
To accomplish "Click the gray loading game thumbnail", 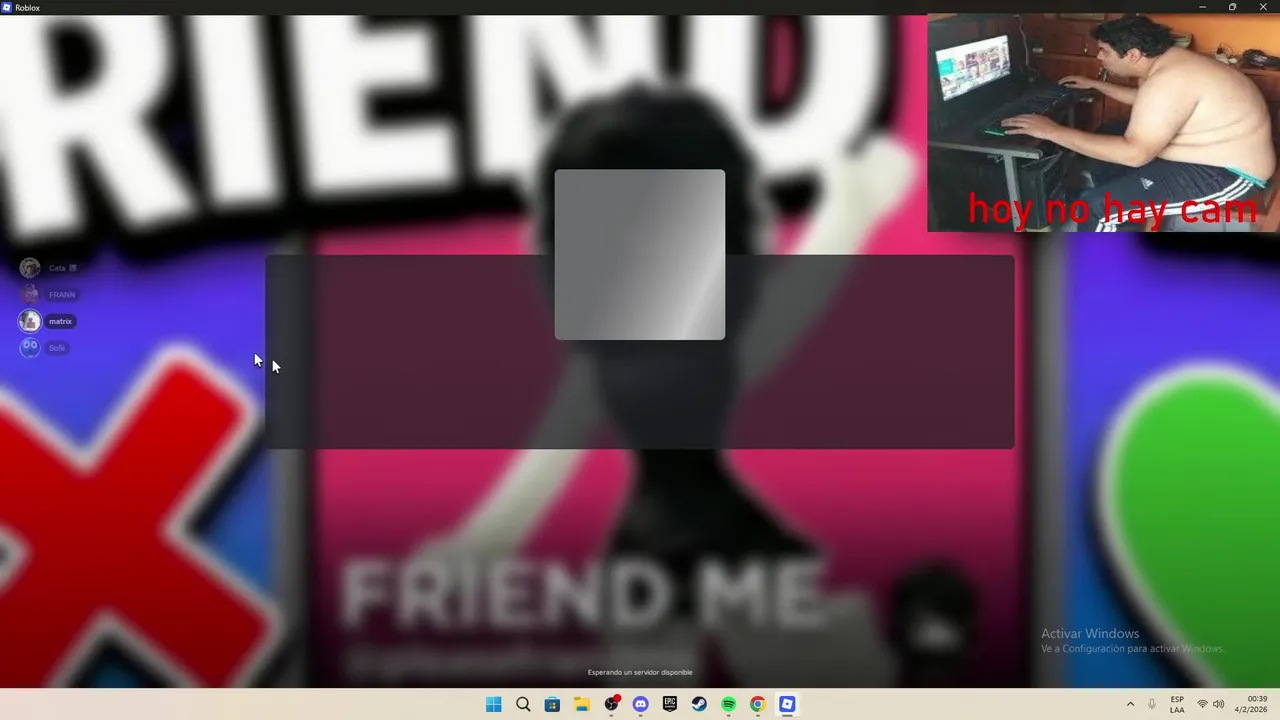I will coord(640,254).
